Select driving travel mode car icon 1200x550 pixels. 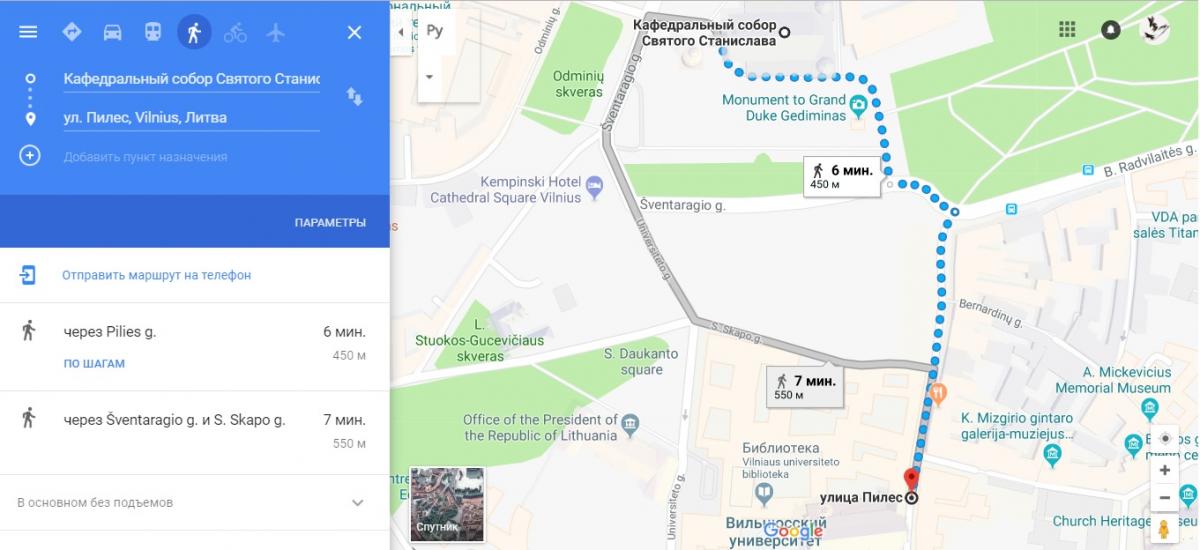coord(112,32)
